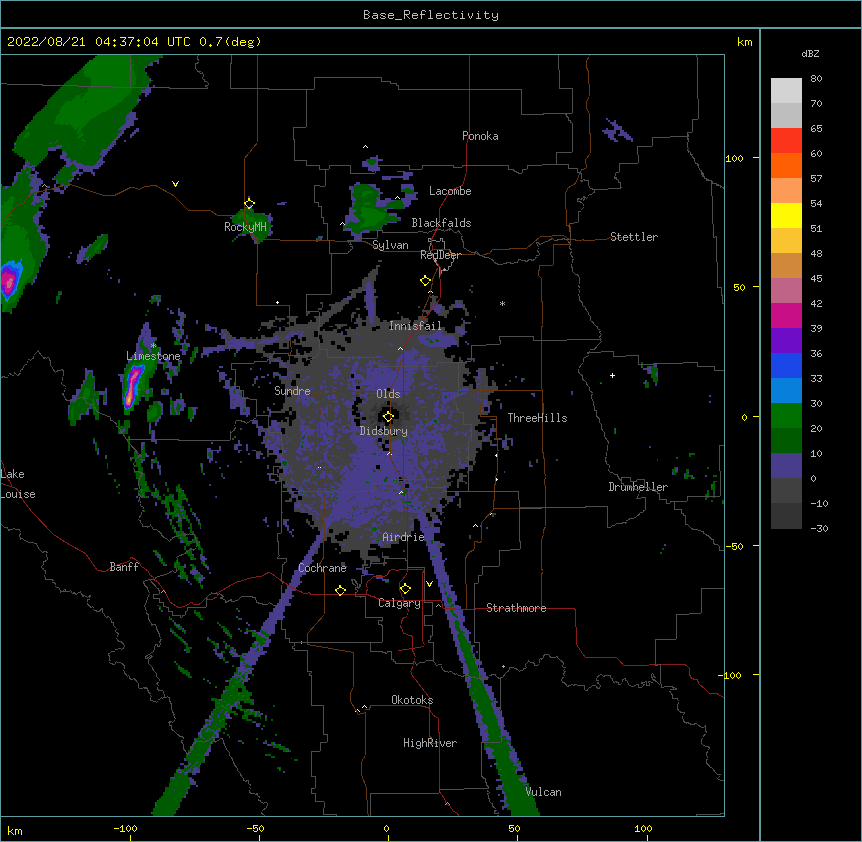Click the Lacombe city label
Viewport: 862px width, 842px height.
450,191
